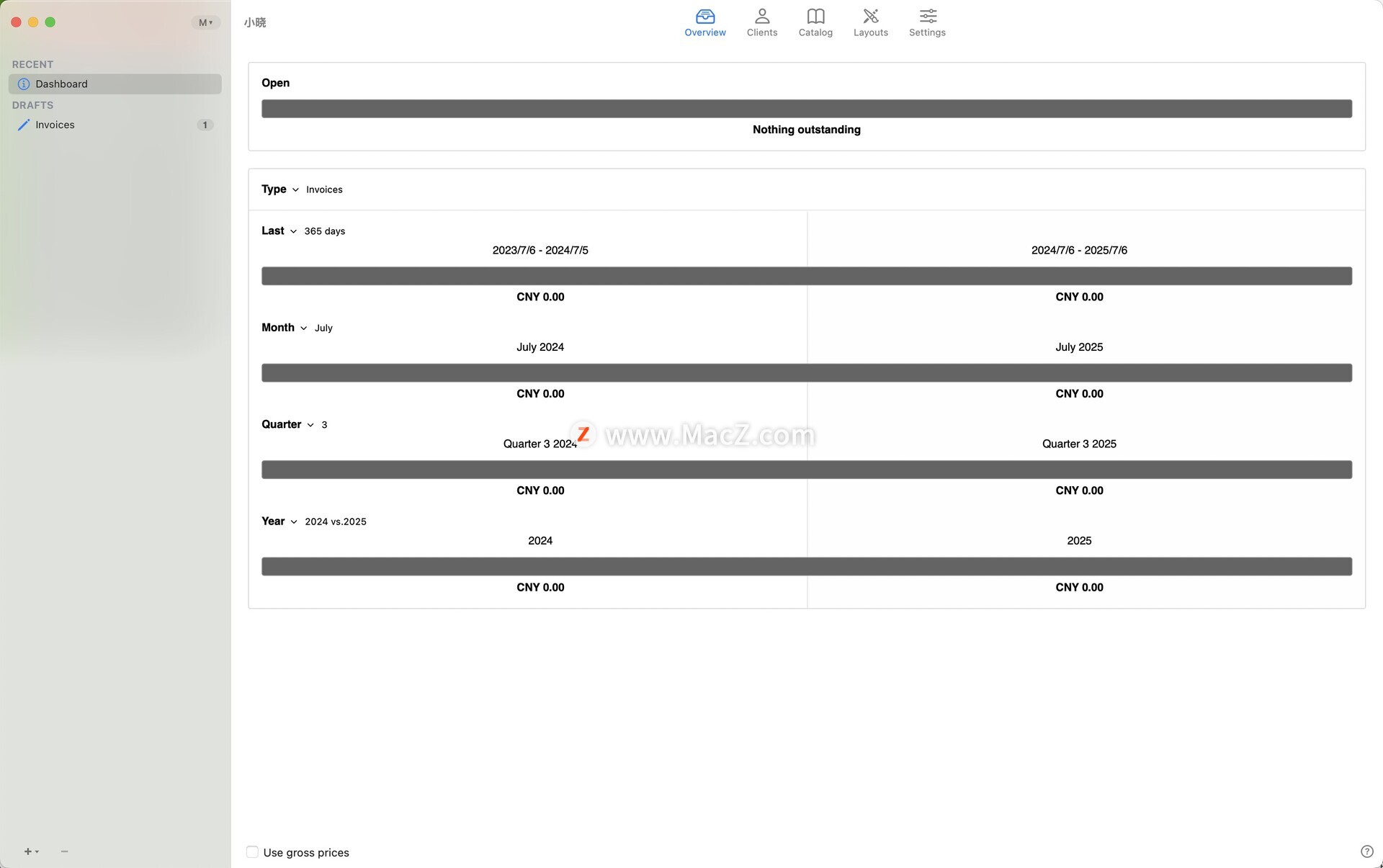Click the Year 2024 vs 2025 bar
Image resolution: width=1383 pixels, height=868 pixels.
(807, 566)
